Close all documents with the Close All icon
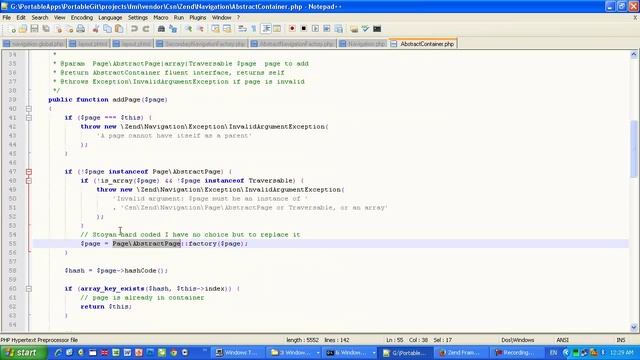640x360 pixels. (x=69, y=29)
